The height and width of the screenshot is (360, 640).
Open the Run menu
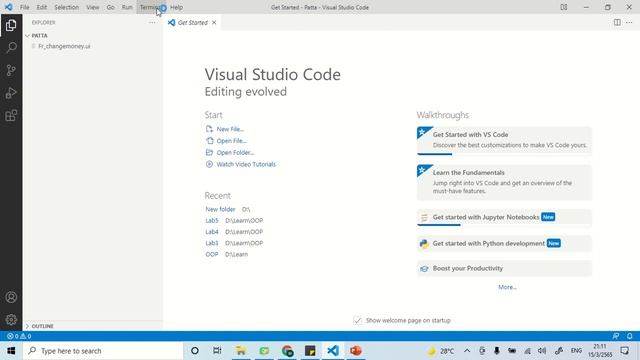[x=127, y=7]
